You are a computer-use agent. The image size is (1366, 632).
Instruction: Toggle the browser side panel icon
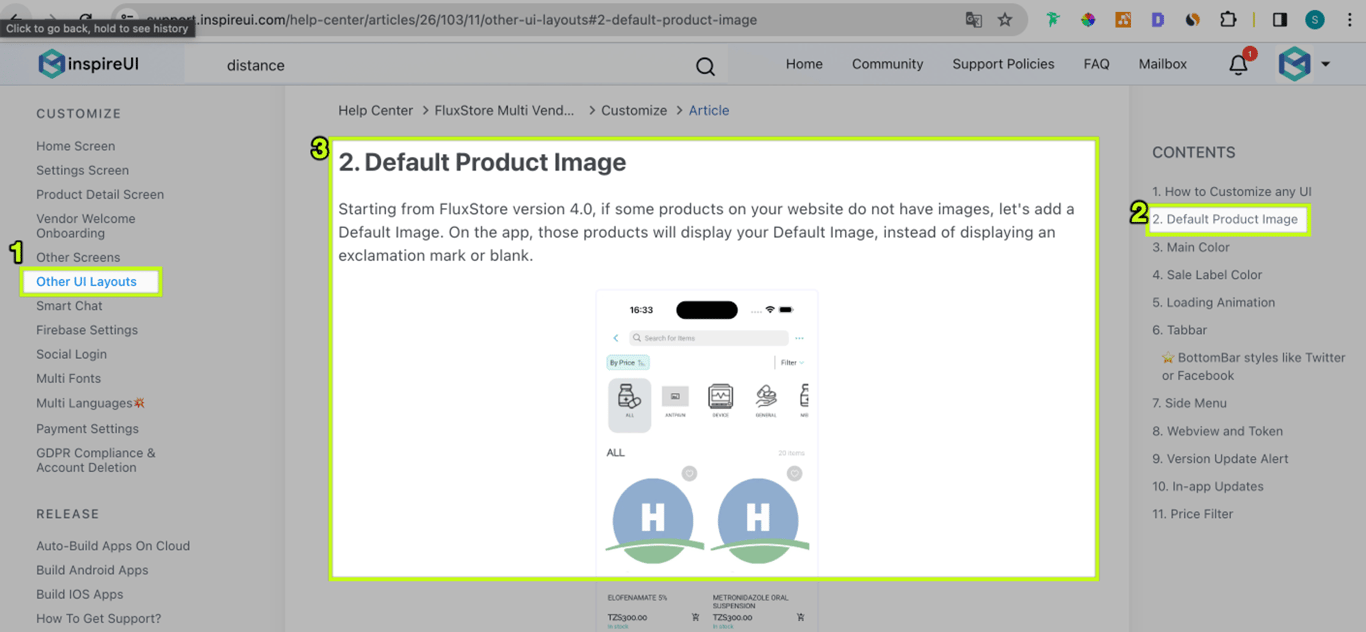tap(1280, 19)
